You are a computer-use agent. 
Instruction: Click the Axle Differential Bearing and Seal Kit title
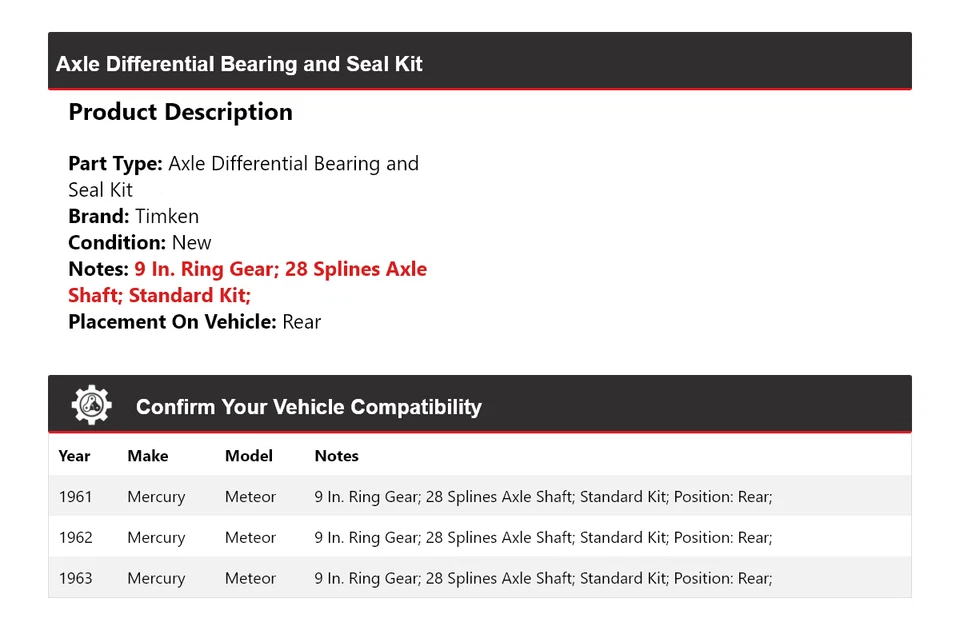pos(239,64)
